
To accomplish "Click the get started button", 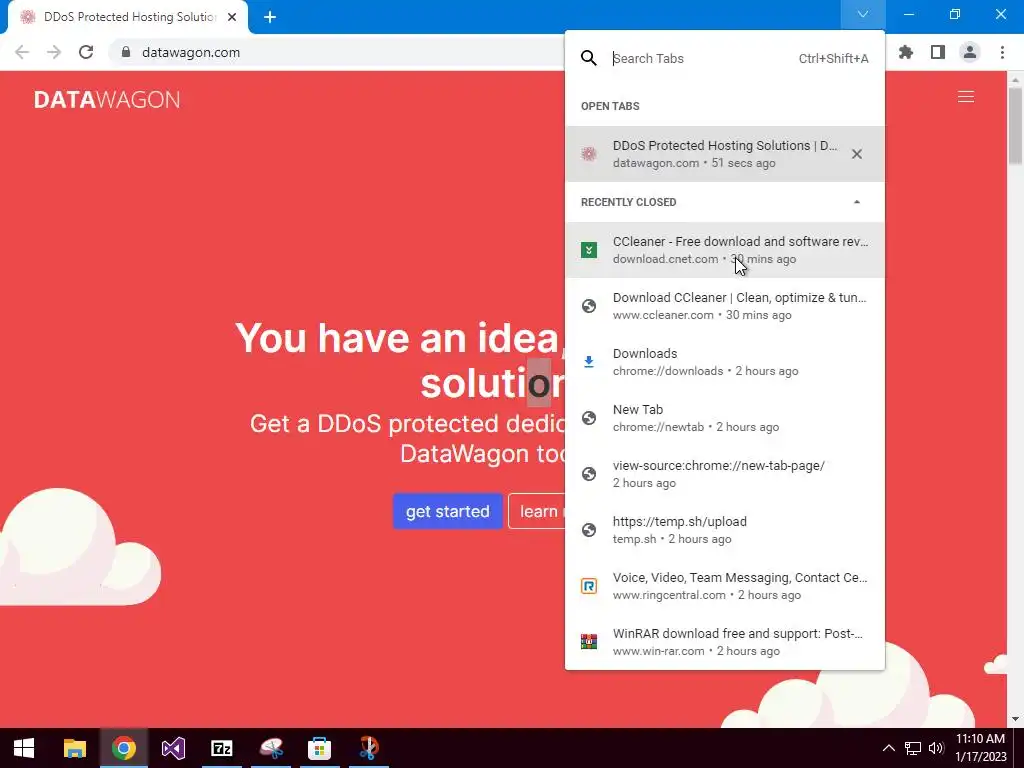I will click(447, 511).
